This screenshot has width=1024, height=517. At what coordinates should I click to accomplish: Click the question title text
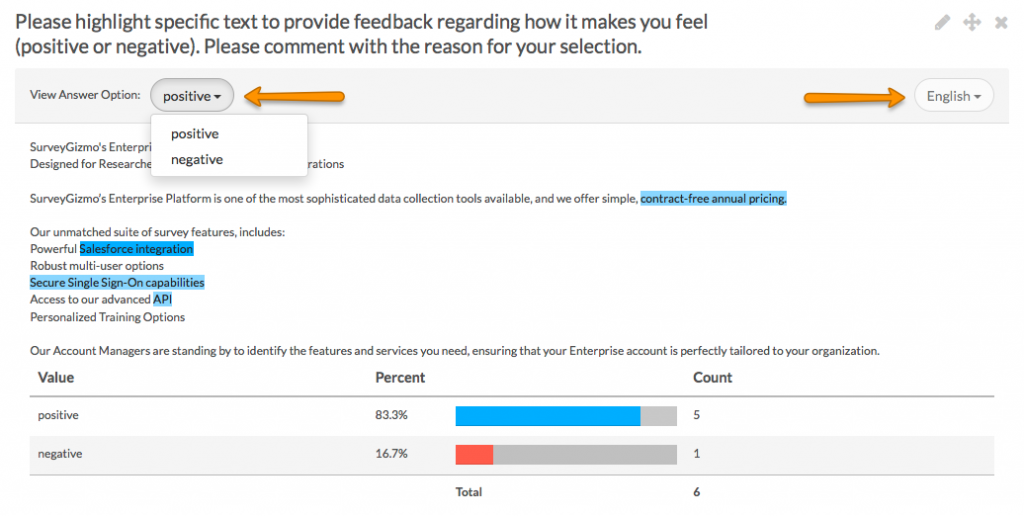360,34
